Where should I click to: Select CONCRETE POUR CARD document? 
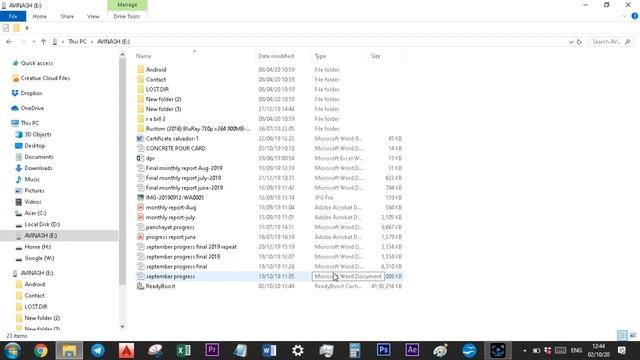pyautogui.click(x=176, y=148)
